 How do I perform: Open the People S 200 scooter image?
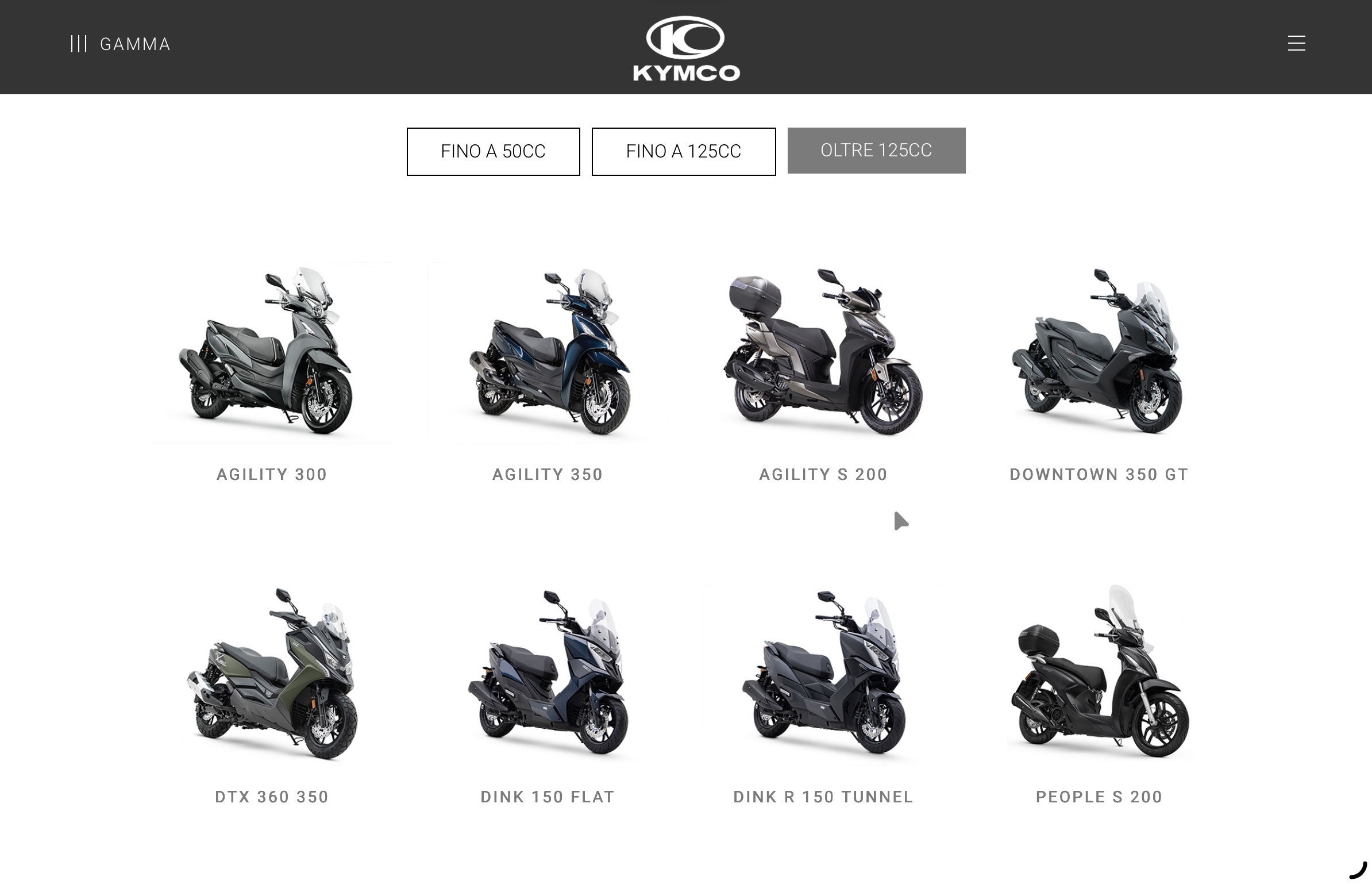[x=1099, y=674]
